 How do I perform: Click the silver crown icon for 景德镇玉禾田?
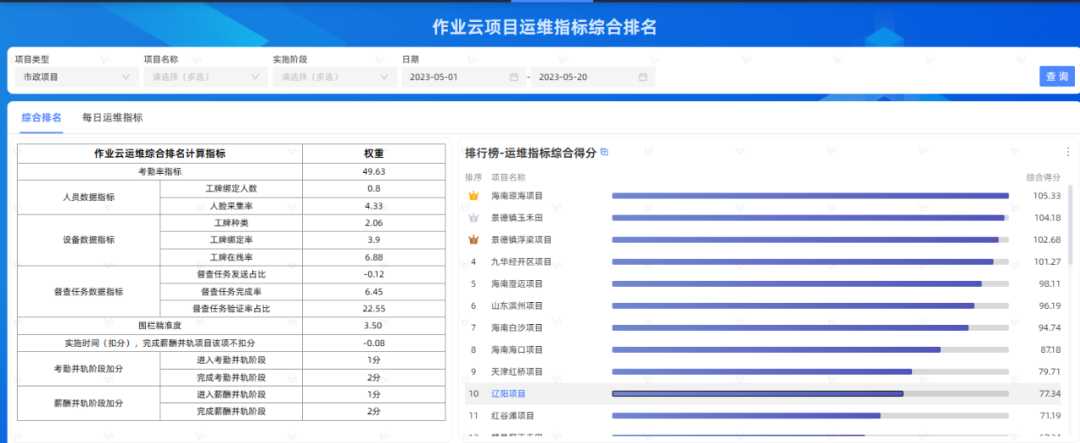(474, 218)
